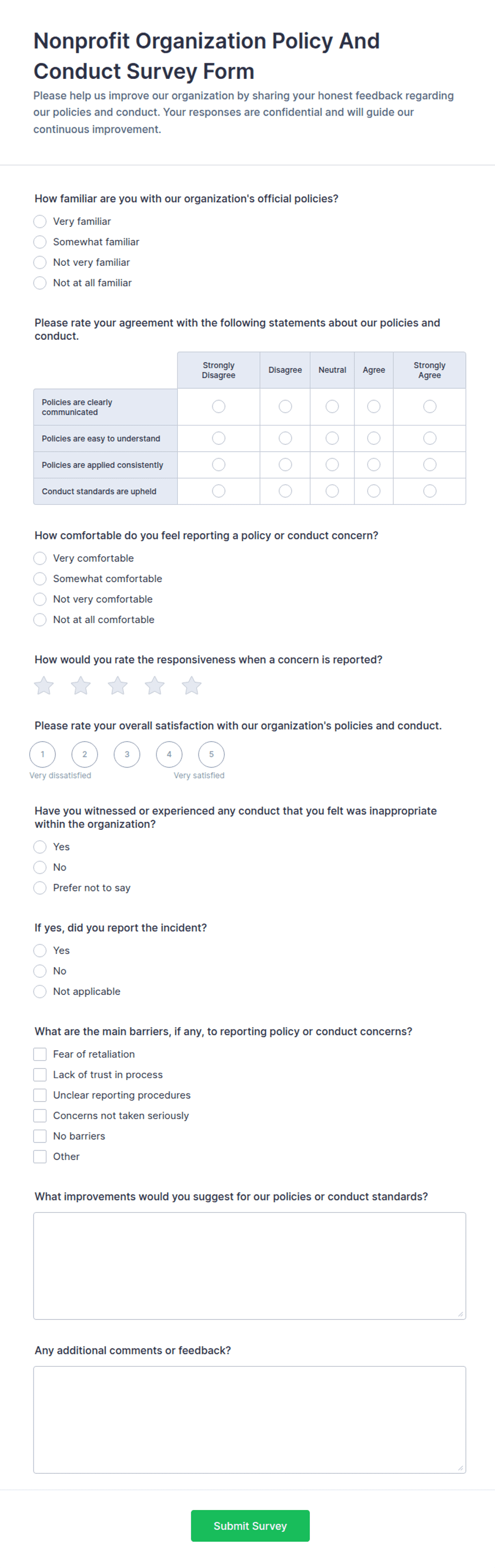The width and height of the screenshot is (495, 1568).
Task: Select Very familiar radio option
Action: [x=40, y=222]
